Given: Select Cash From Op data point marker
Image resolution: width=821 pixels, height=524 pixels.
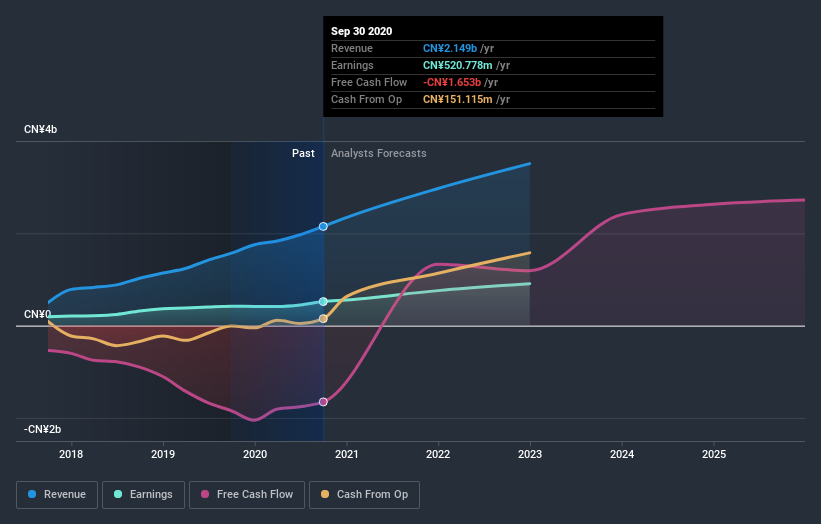Looking at the screenshot, I should click(x=323, y=319).
